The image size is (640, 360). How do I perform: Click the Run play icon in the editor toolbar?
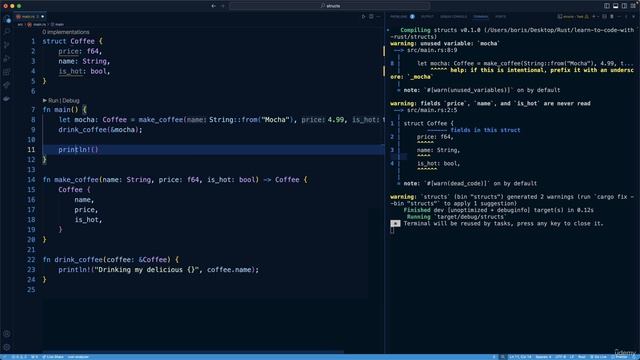pyautogui.click(x=363, y=17)
